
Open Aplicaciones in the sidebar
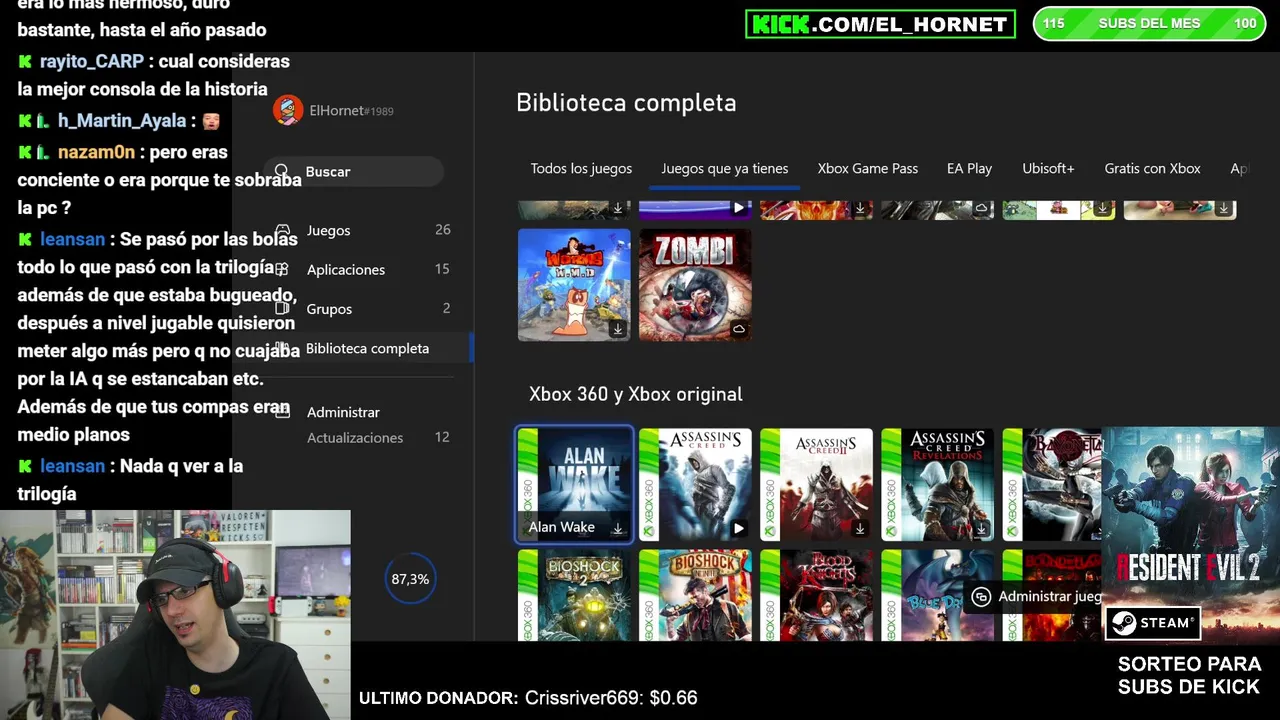pyautogui.click(x=362, y=269)
